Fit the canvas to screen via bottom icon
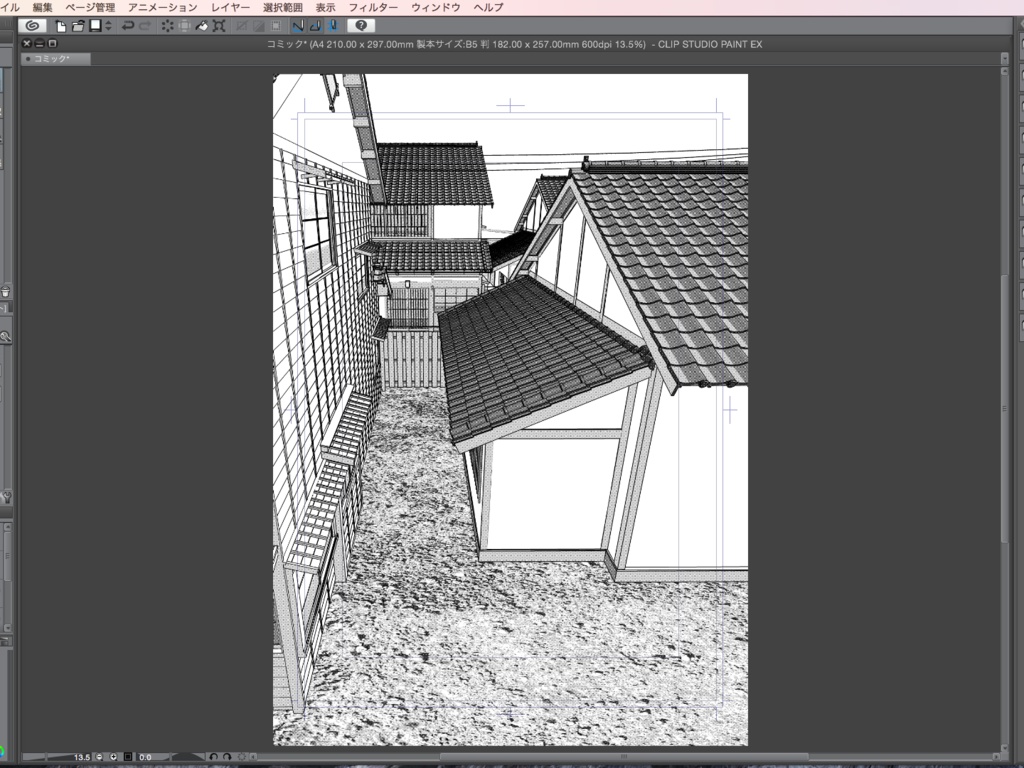Viewport: 1024px width, 768px height. [129, 757]
